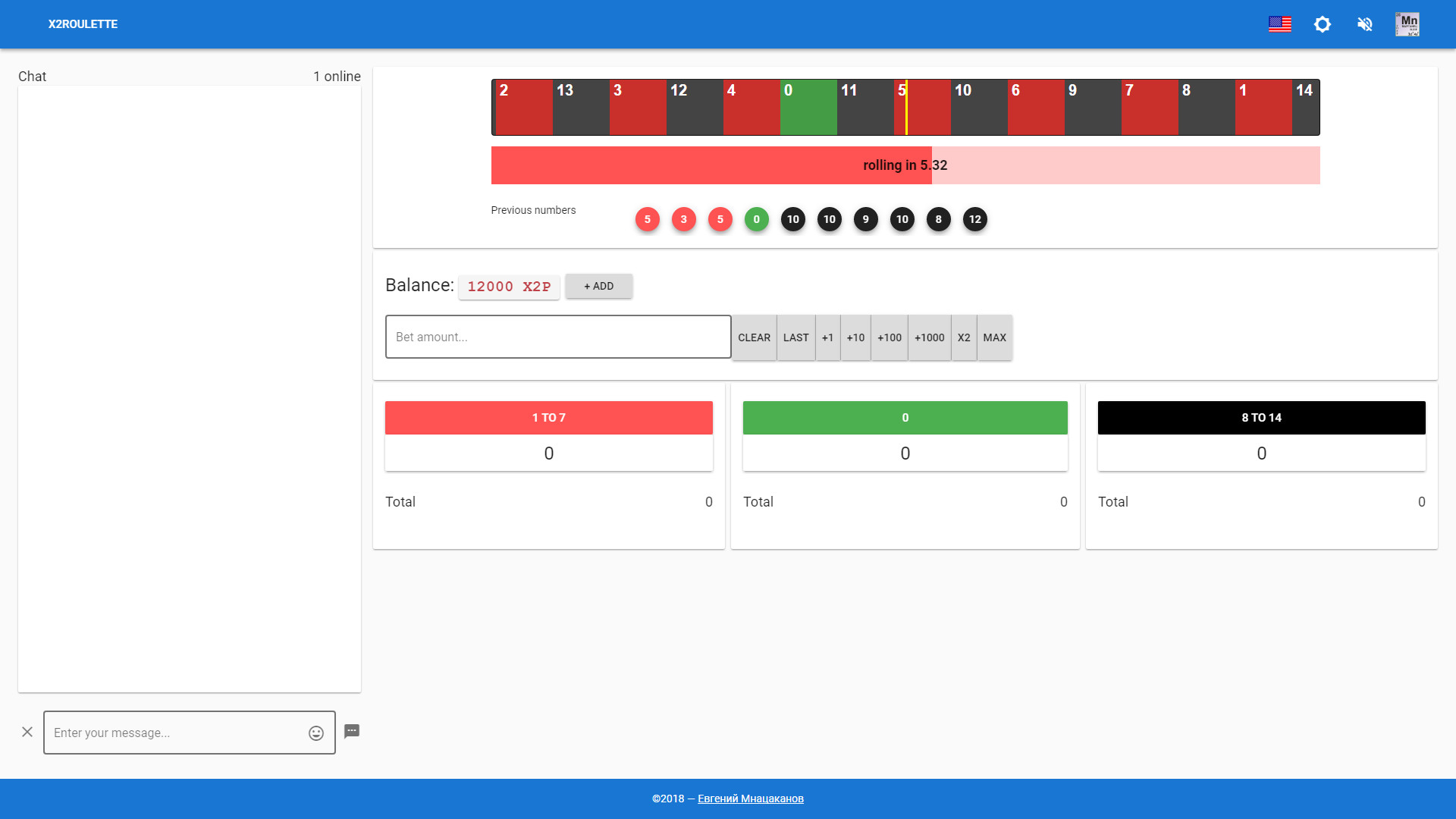Open the Mn user profile avatar
Viewport: 1456px width, 819px height.
click(1407, 24)
